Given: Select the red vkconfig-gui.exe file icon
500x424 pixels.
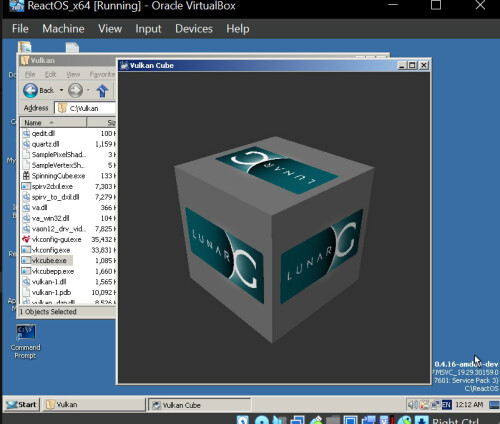Looking at the screenshot, I should pyautogui.click(x=26, y=239).
